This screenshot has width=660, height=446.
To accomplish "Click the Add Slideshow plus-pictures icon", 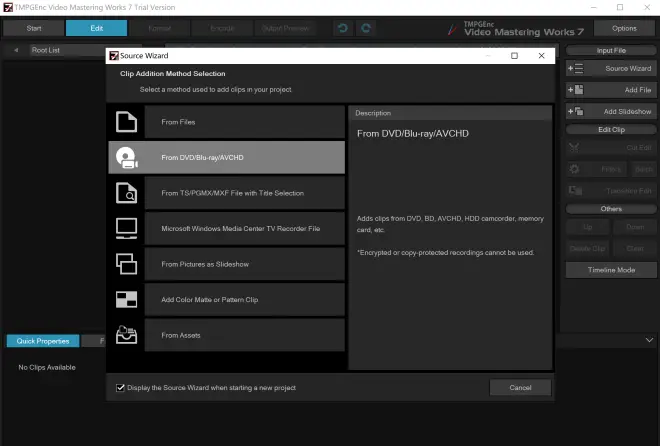I will click(x=575, y=112).
